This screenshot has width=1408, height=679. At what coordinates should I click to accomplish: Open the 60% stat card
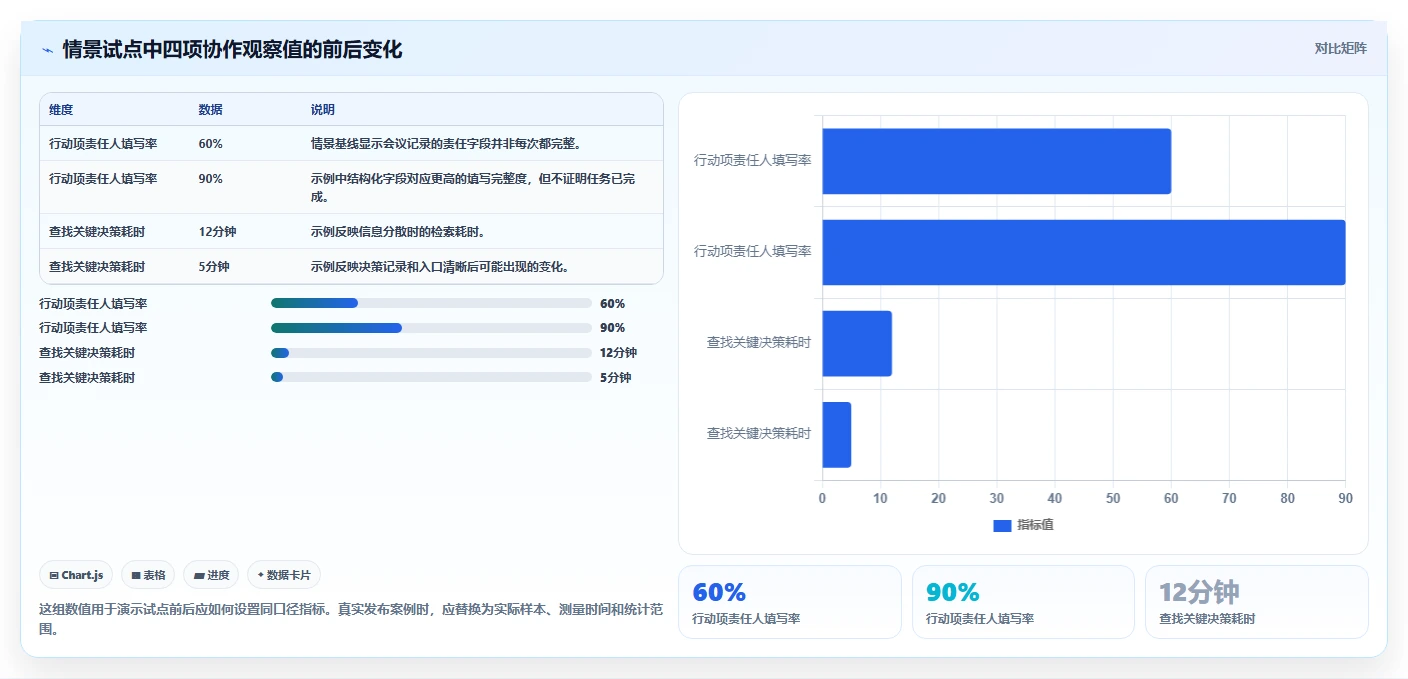(790, 602)
